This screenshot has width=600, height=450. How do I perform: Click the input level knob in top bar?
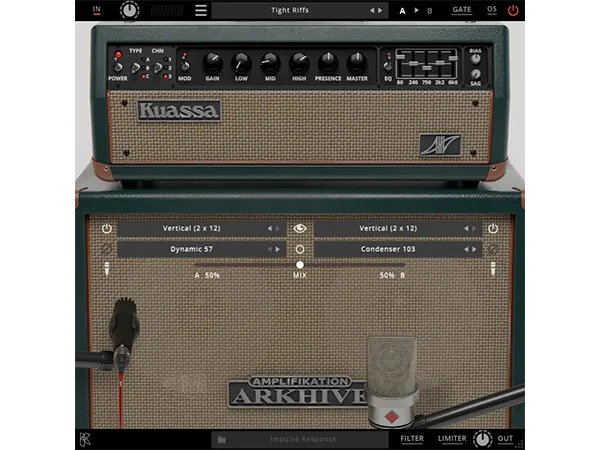(x=130, y=10)
